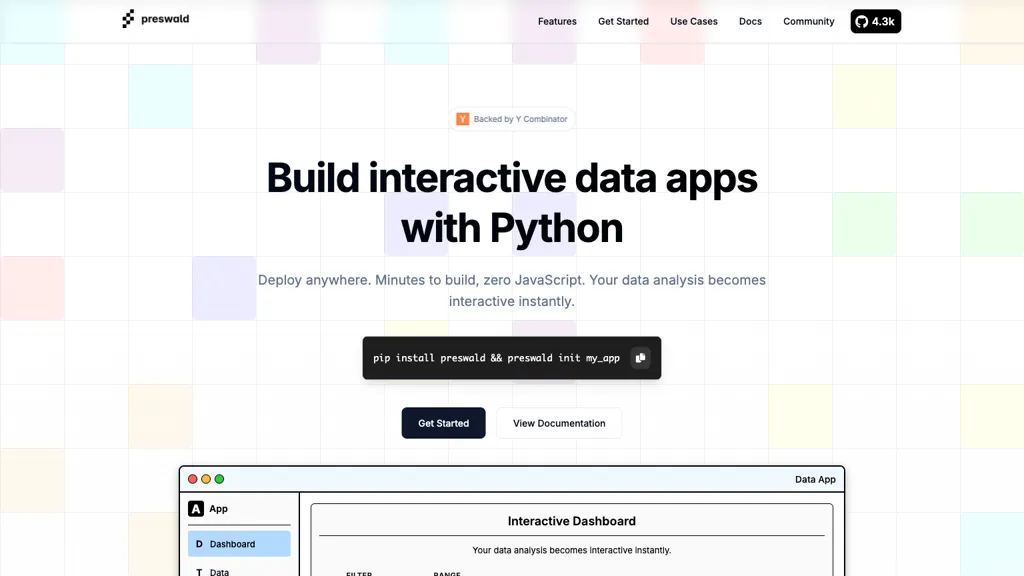Screen dimensions: 1024x576
Task: Click the 'Build interactive data apps' headline
Action: 511,178
